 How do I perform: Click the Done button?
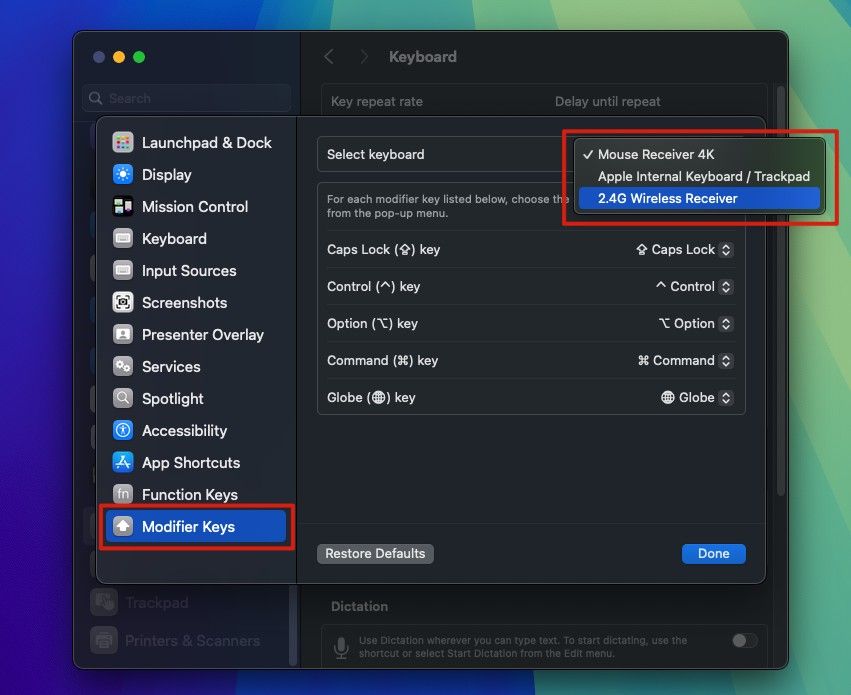714,553
